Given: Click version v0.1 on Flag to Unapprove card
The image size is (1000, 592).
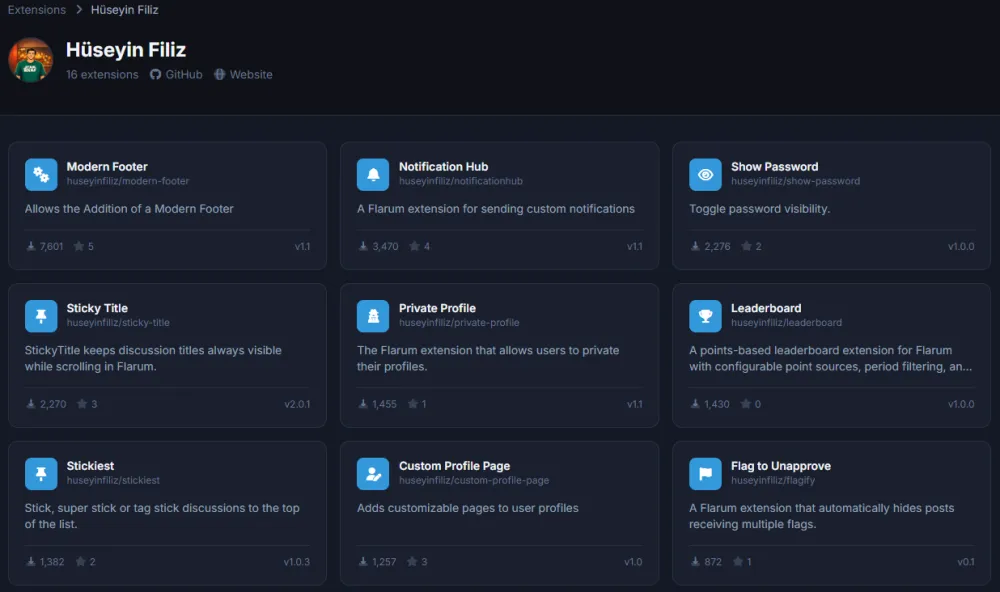Looking at the screenshot, I should point(966,561).
